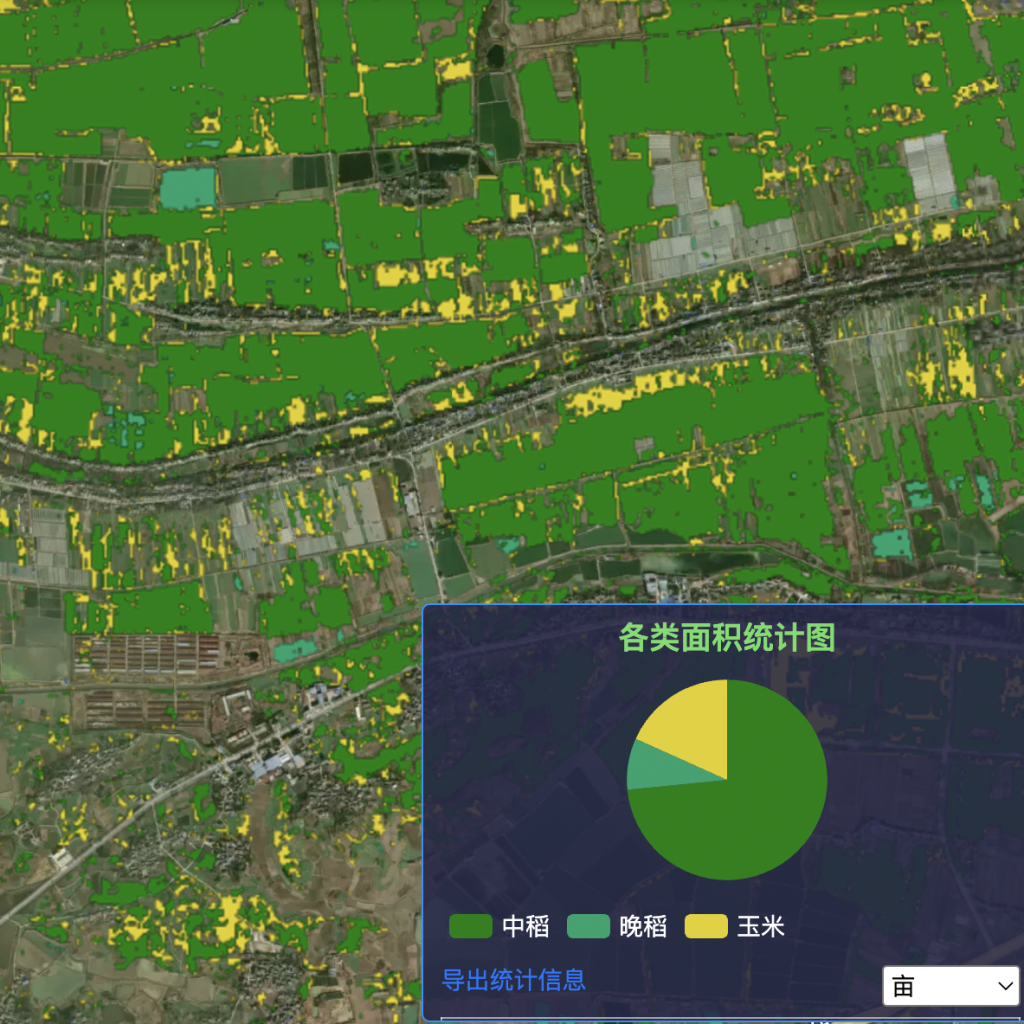
Task: Open the 亩 area unit dropdown
Action: (x=950, y=986)
